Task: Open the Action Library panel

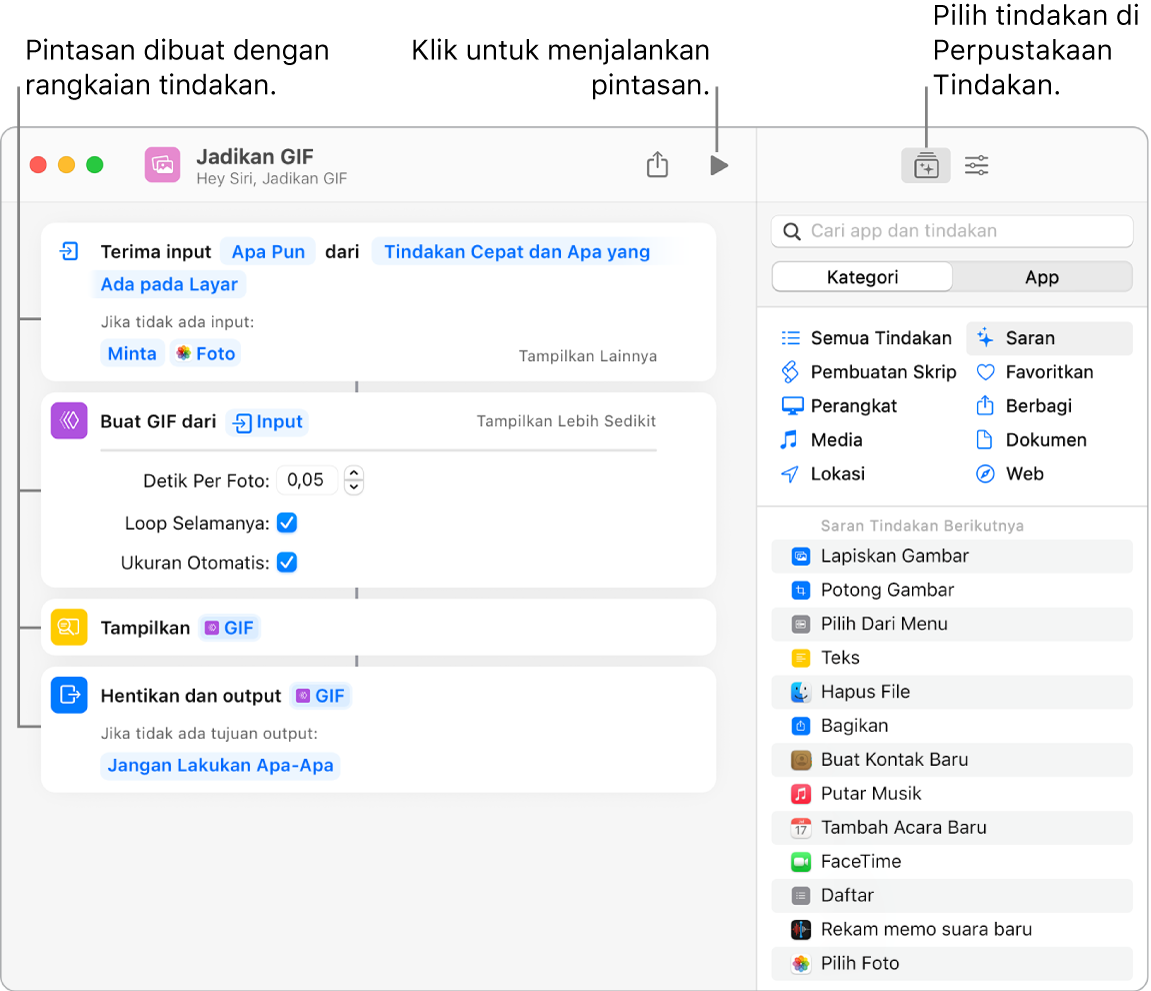Action: coord(925,165)
